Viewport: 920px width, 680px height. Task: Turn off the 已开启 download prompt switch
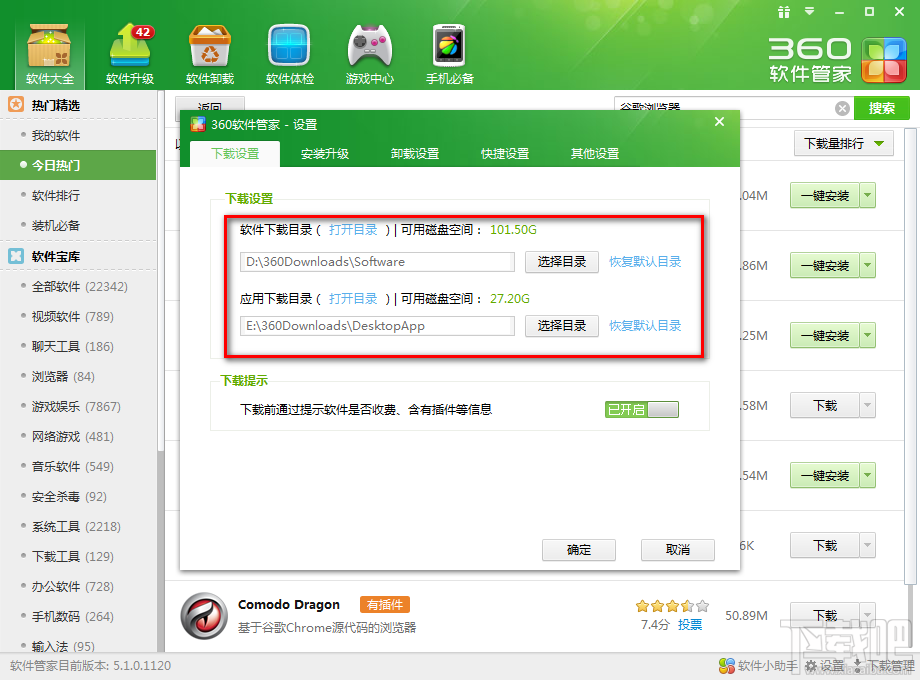(x=641, y=409)
